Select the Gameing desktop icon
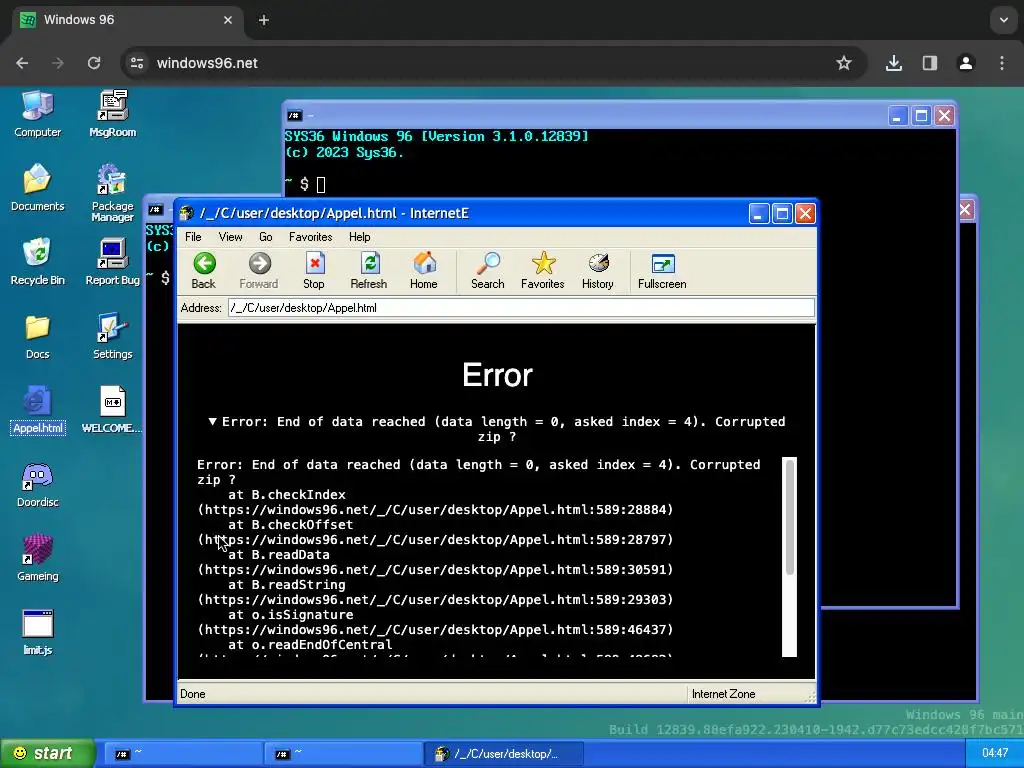 pyautogui.click(x=37, y=559)
